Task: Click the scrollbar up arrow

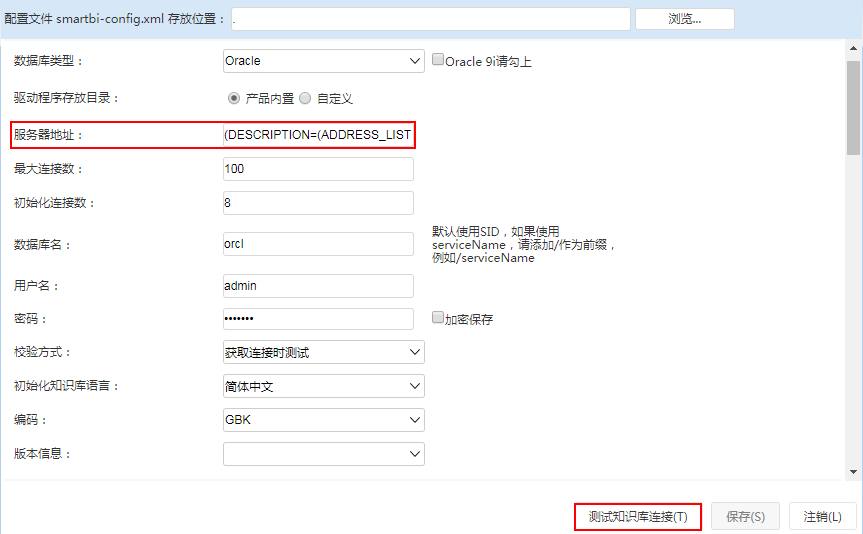Action: 853,48
